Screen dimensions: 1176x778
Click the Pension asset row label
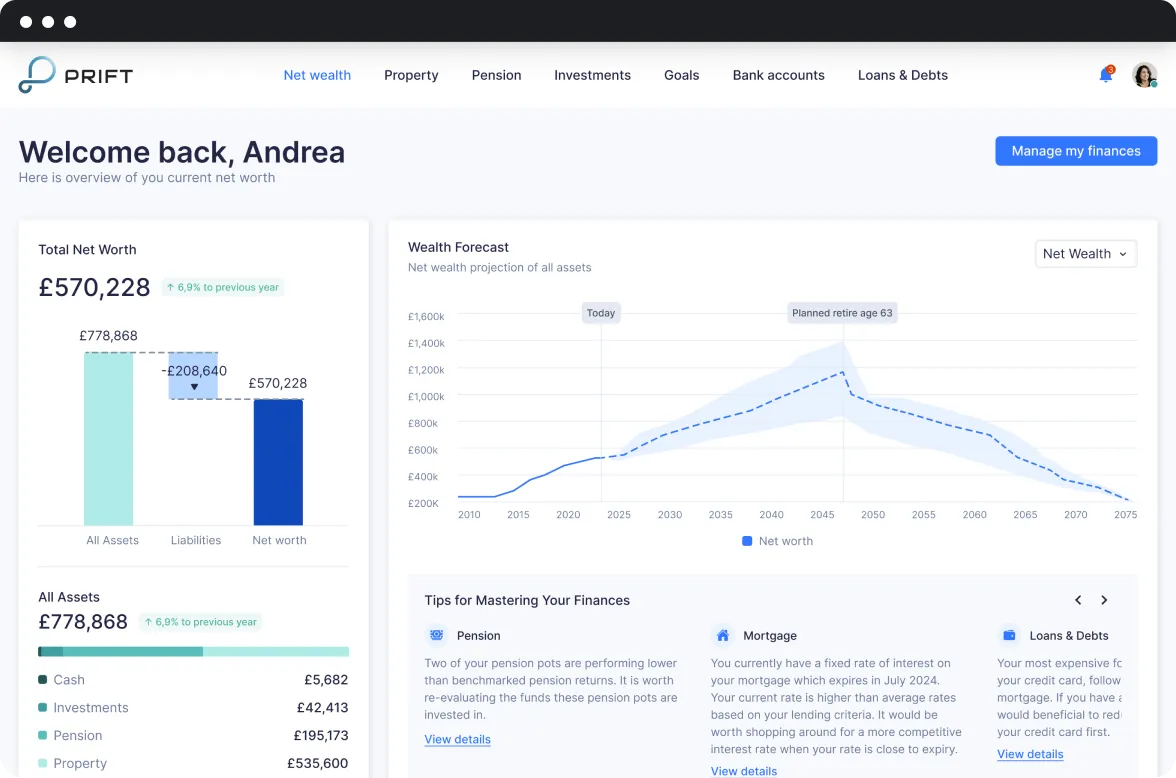pyautogui.click(x=78, y=735)
